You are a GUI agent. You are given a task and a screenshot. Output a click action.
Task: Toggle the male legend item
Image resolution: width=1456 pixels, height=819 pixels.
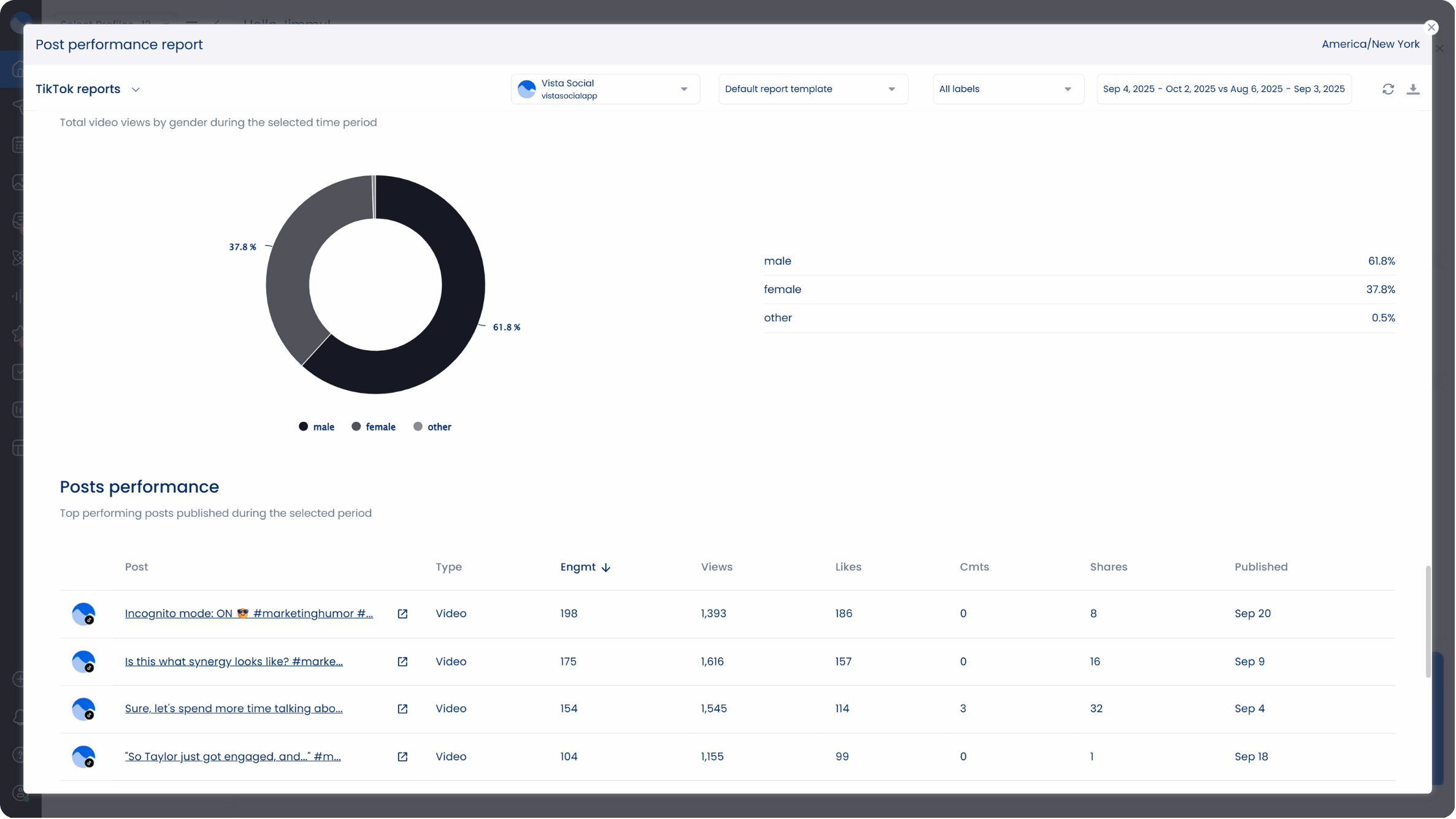316,427
